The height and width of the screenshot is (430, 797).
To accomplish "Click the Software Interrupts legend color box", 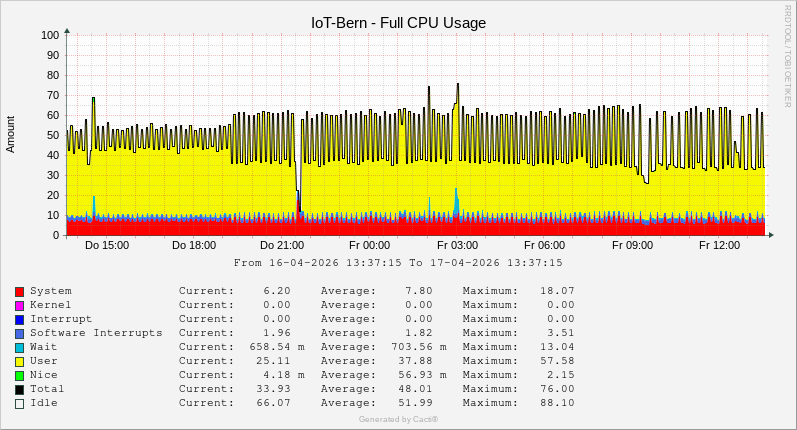I will pos(19,333).
